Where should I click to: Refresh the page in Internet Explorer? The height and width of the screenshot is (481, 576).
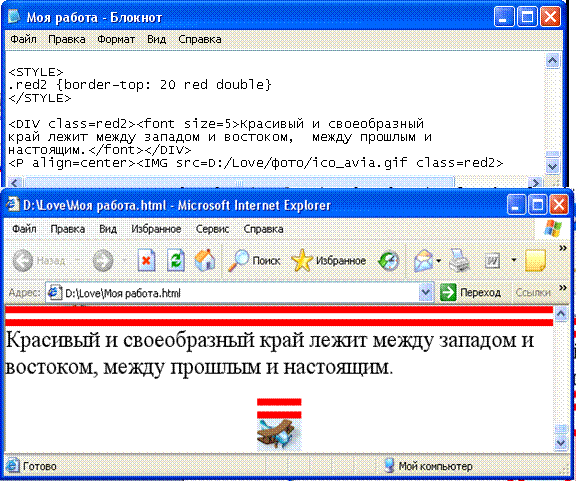pos(176,260)
